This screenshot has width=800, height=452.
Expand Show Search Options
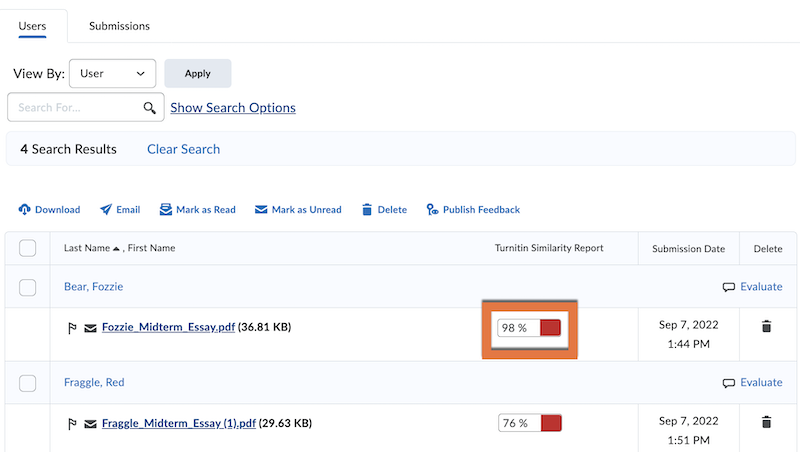point(233,107)
